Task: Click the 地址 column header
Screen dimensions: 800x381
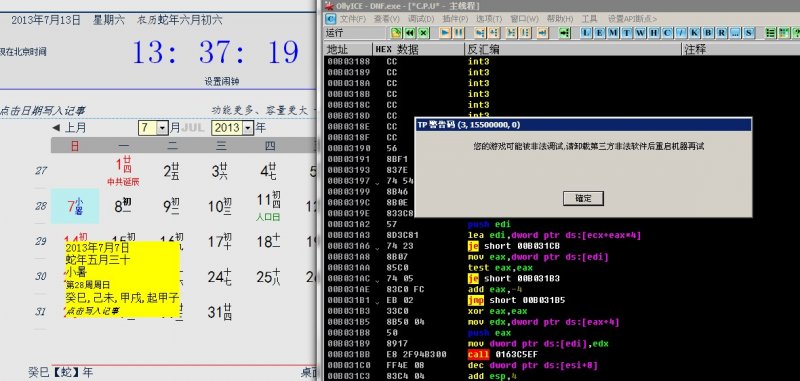Action: pyautogui.click(x=348, y=49)
